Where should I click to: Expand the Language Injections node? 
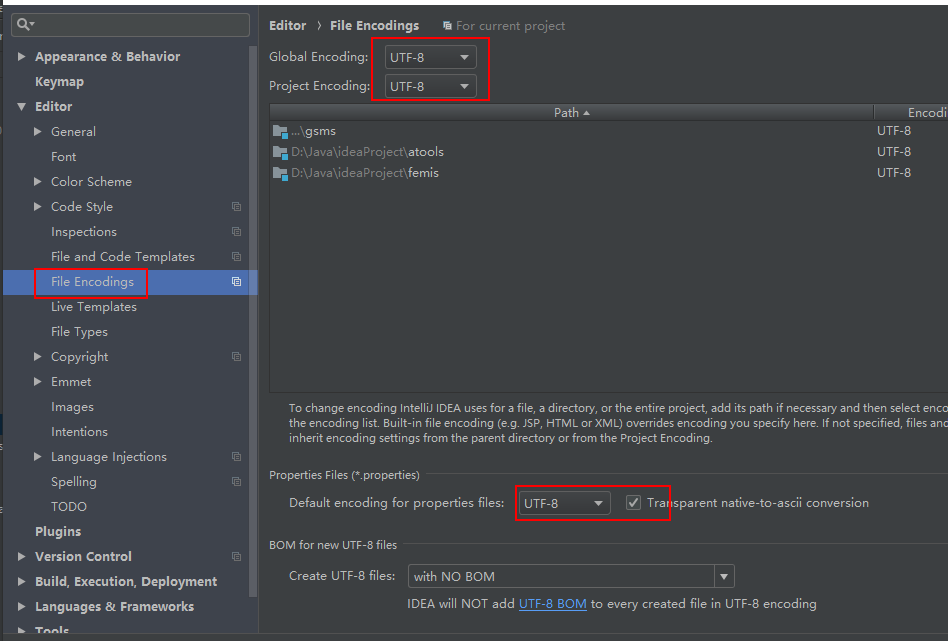37,457
